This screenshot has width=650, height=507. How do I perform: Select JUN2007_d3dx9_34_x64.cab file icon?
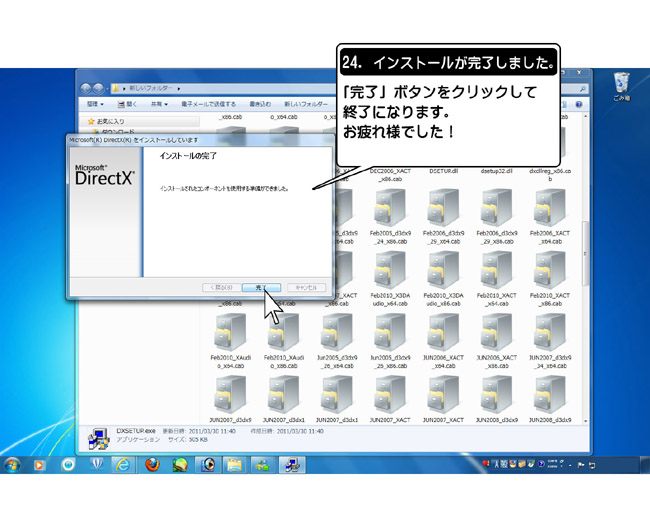[550, 332]
